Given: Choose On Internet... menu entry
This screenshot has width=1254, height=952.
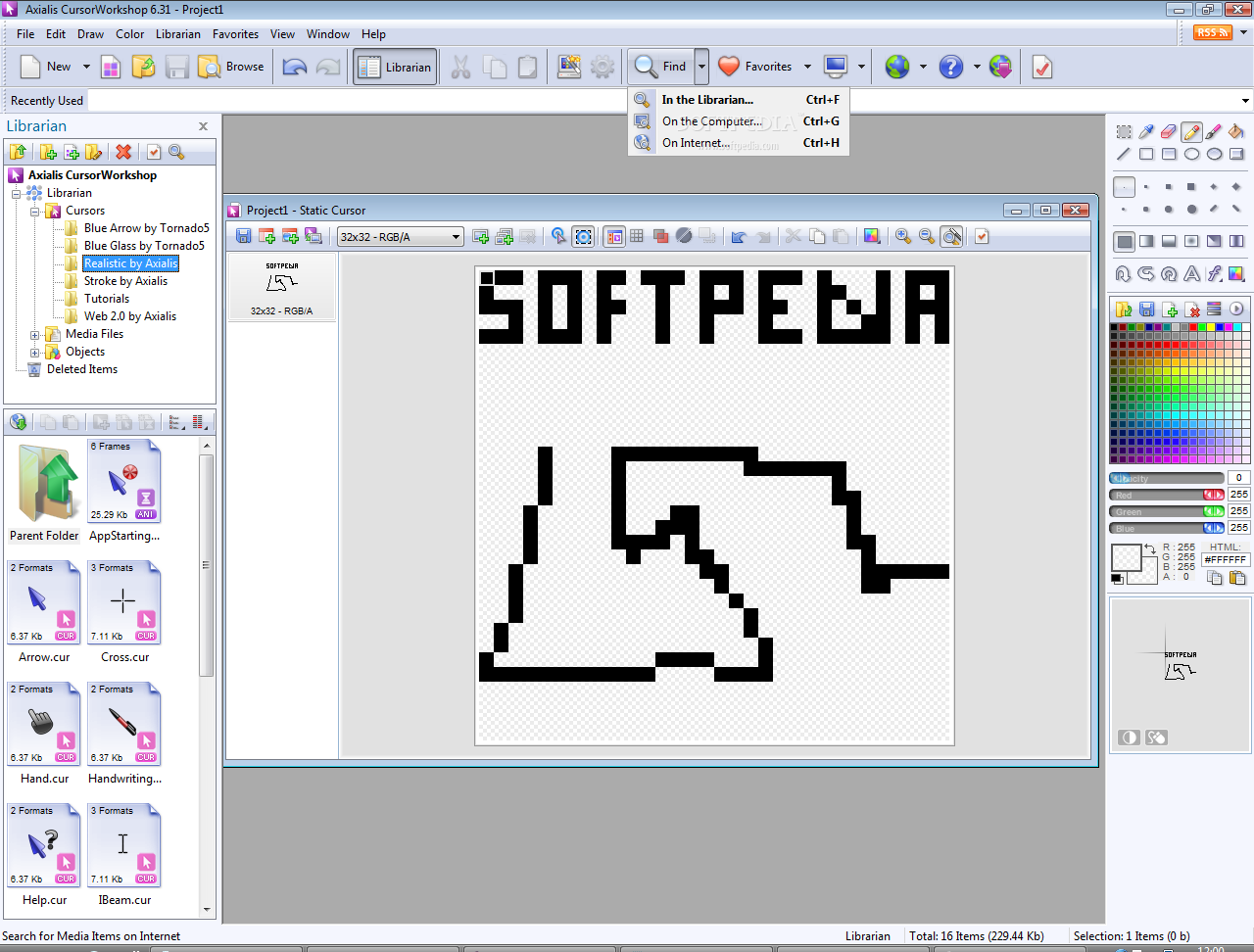Looking at the screenshot, I should (739, 142).
